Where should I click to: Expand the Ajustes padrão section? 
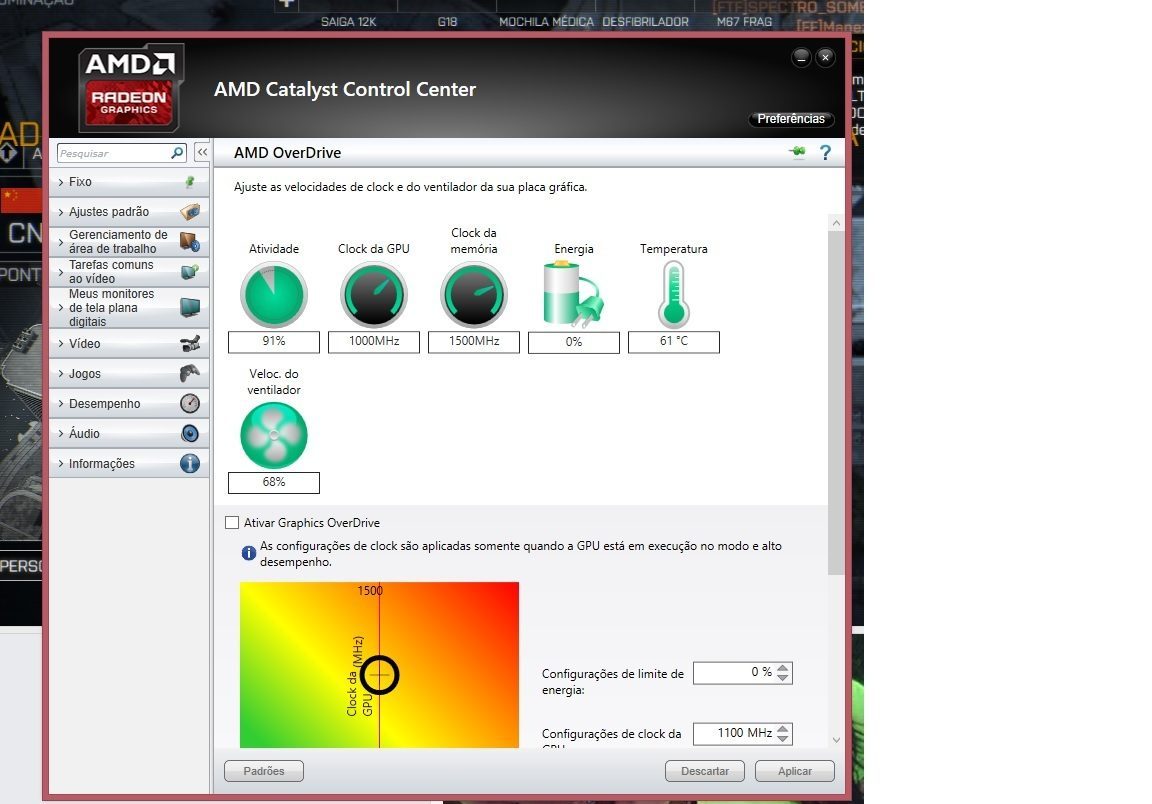[129, 212]
